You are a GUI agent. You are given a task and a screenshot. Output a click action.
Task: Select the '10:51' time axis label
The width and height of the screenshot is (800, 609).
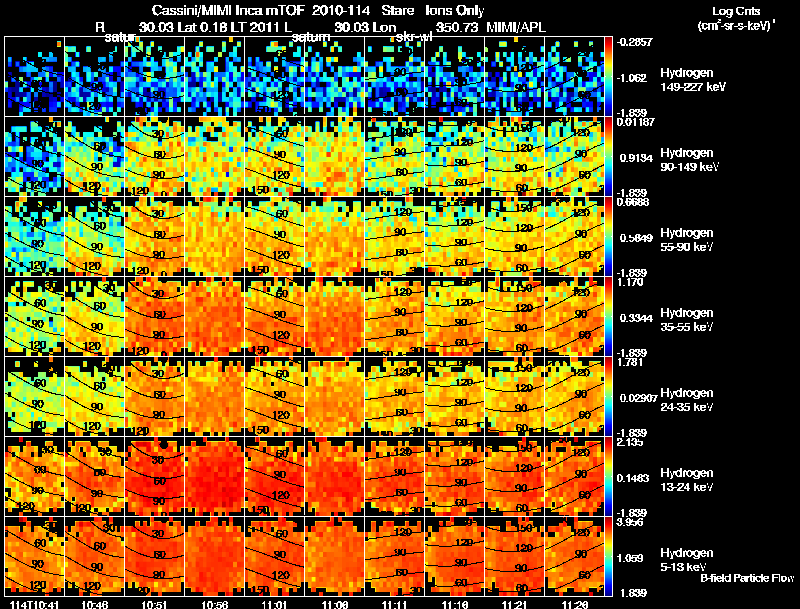tap(154, 604)
